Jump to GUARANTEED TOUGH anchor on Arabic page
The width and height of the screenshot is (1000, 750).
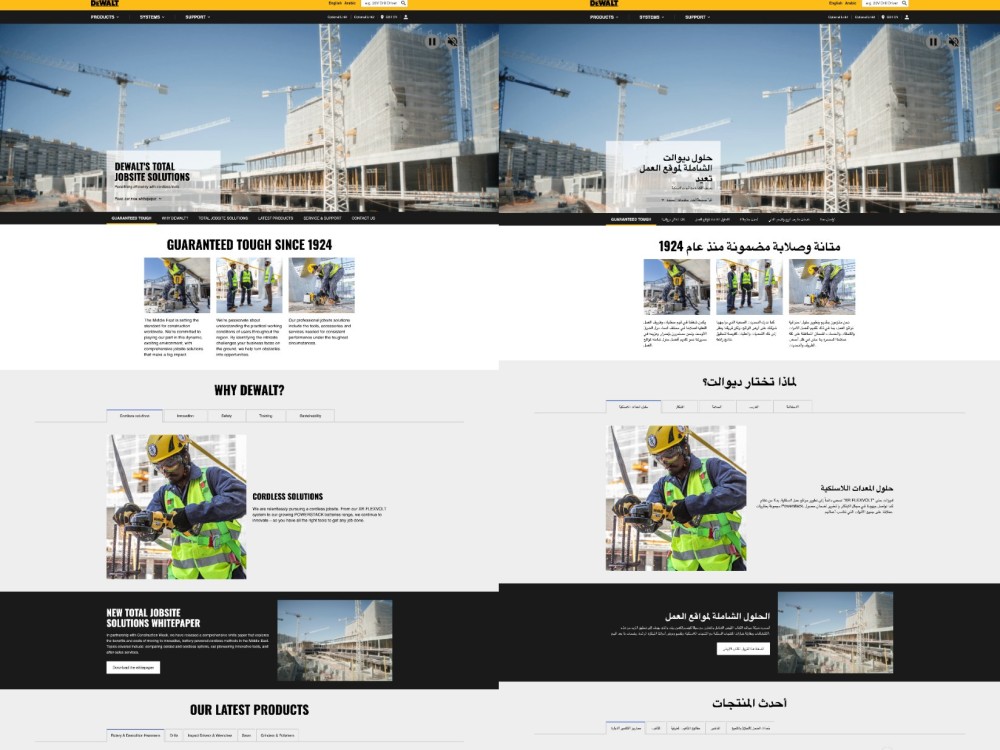631,219
